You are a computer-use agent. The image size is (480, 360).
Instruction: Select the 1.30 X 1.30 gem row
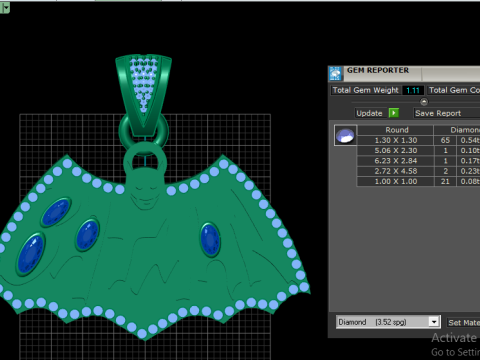click(x=418, y=140)
